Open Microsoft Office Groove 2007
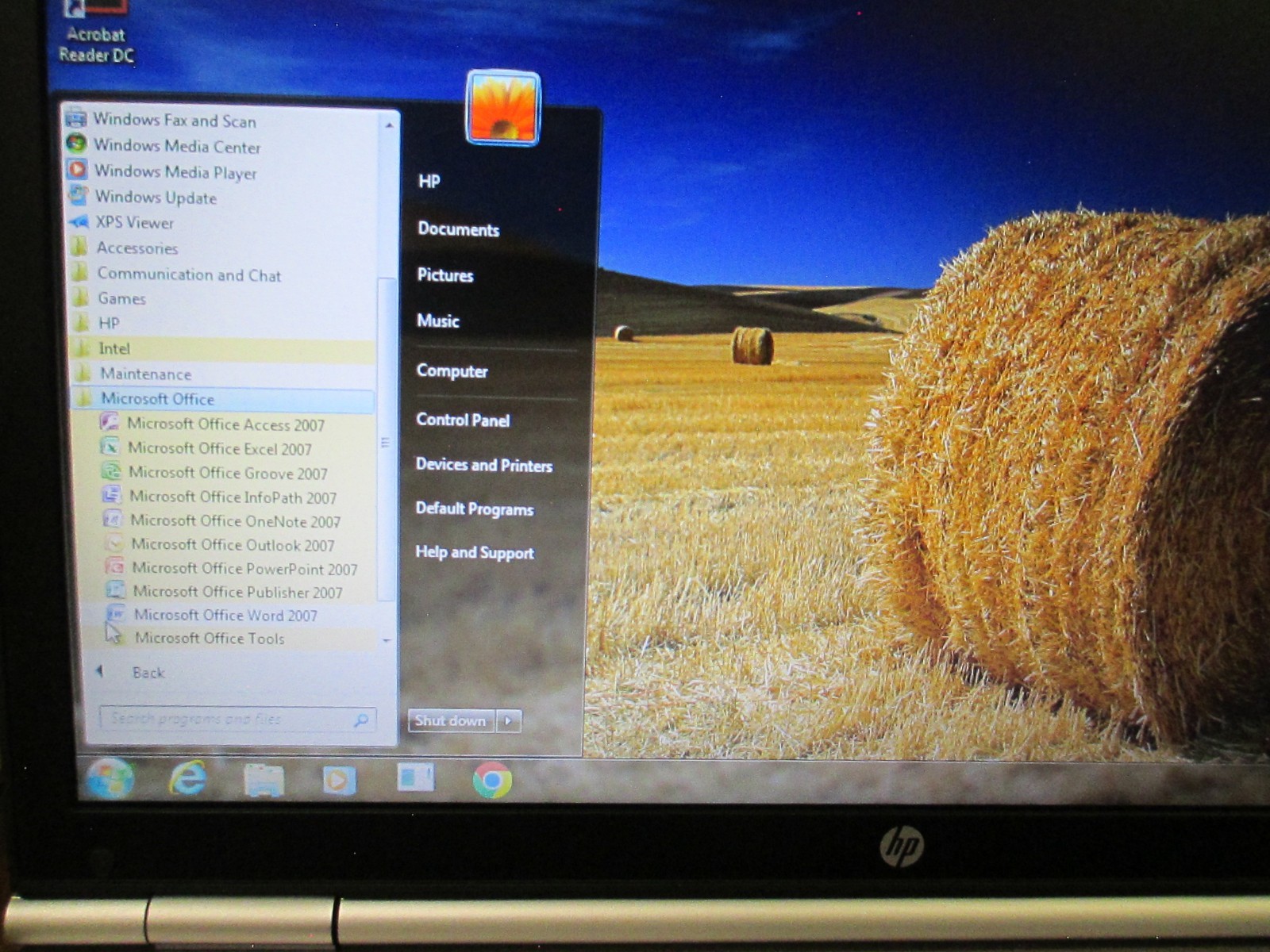Image resolution: width=1270 pixels, height=952 pixels. coord(215,473)
